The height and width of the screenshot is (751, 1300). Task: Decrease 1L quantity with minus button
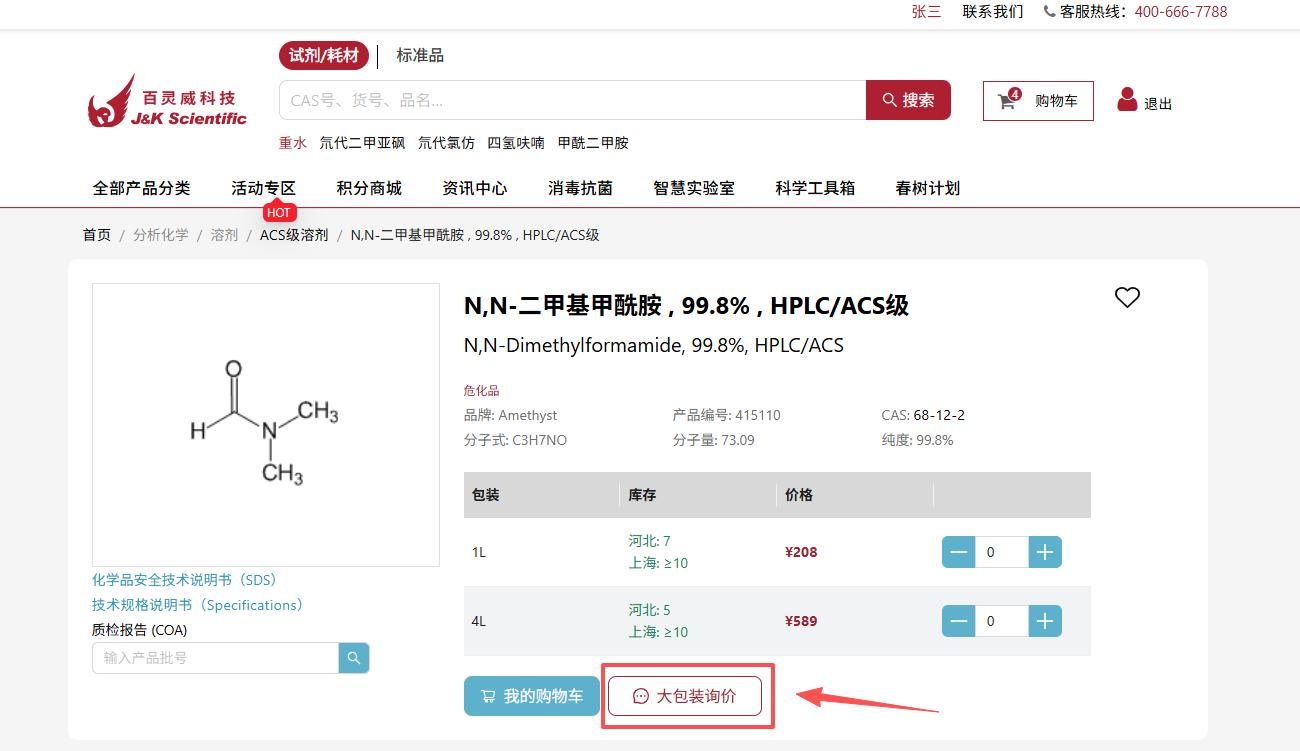pos(958,552)
